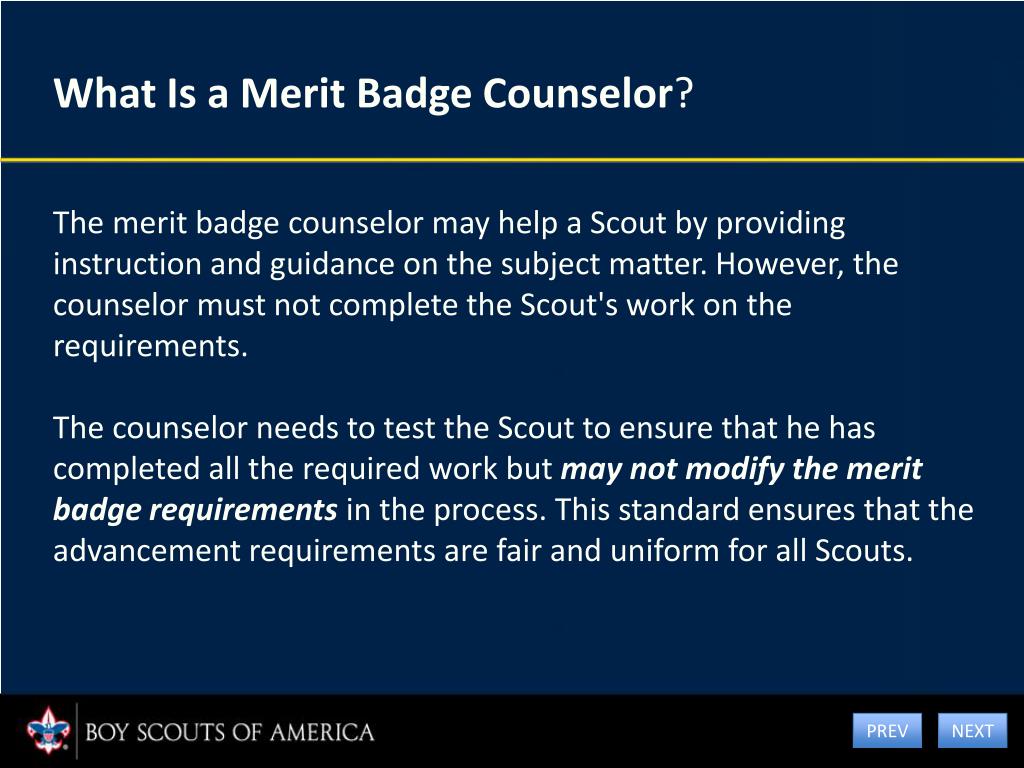The image size is (1024, 768).
Task: Click the word 'Counselor' in the heading
Action: [578, 93]
